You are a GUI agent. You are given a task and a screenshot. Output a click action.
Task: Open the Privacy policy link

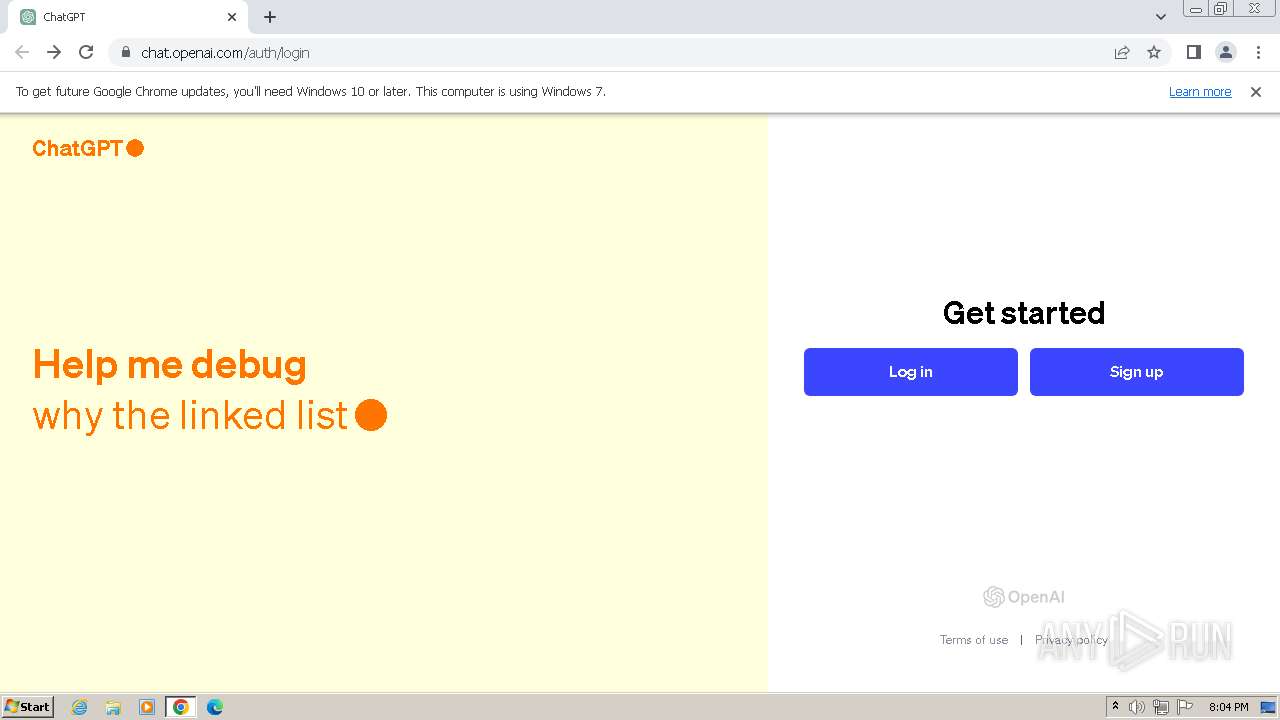click(x=1071, y=640)
